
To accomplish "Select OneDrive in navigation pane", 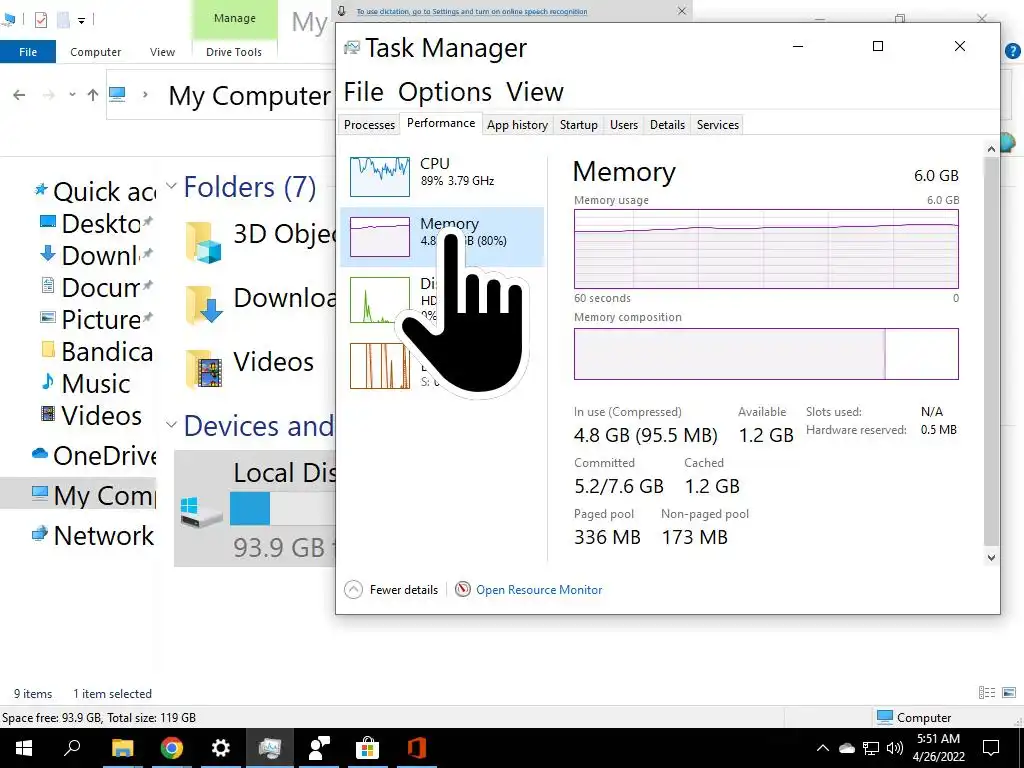I will coord(94,456).
